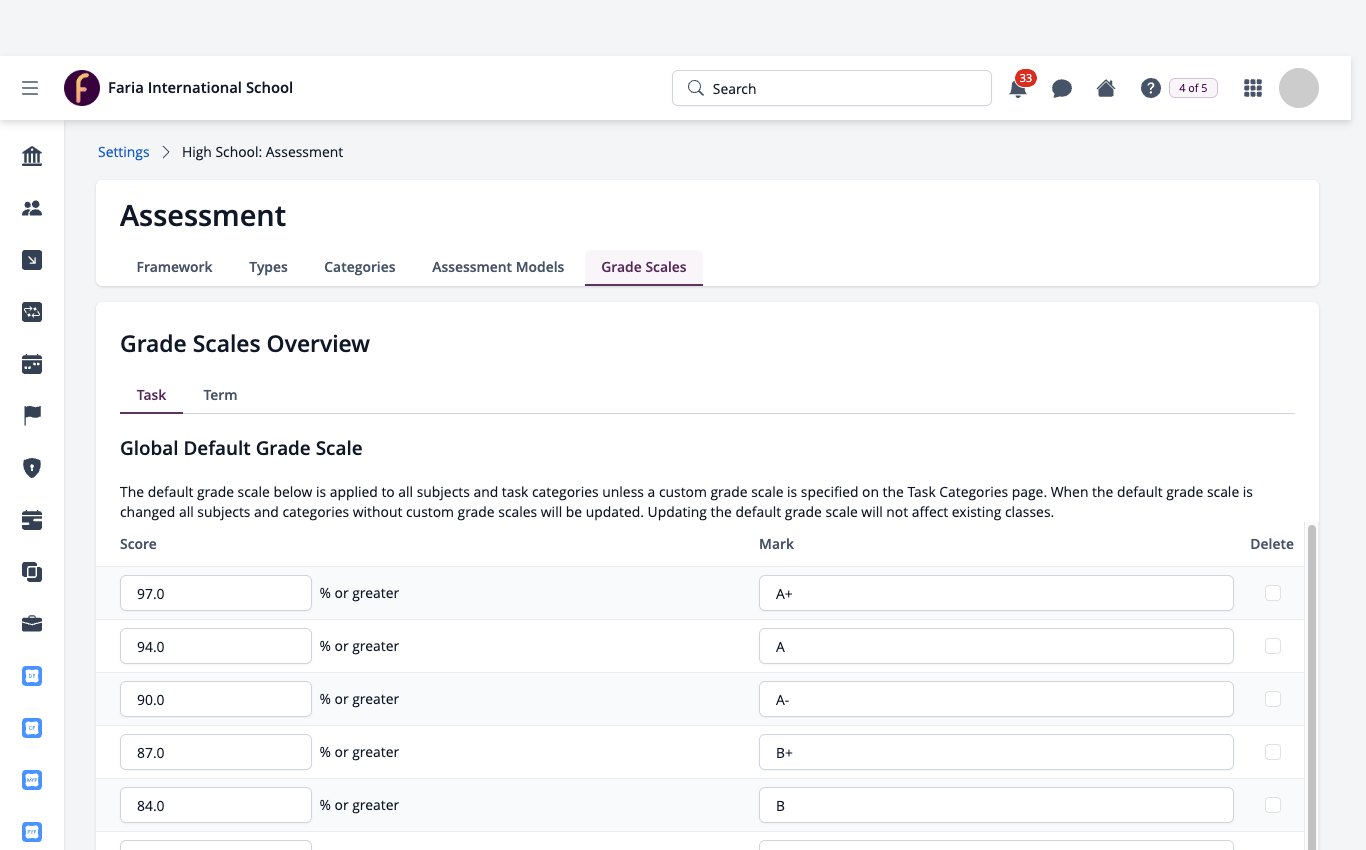This screenshot has width=1366, height=850.
Task: Open the Categories tab
Action: click(x=360, y=267)
